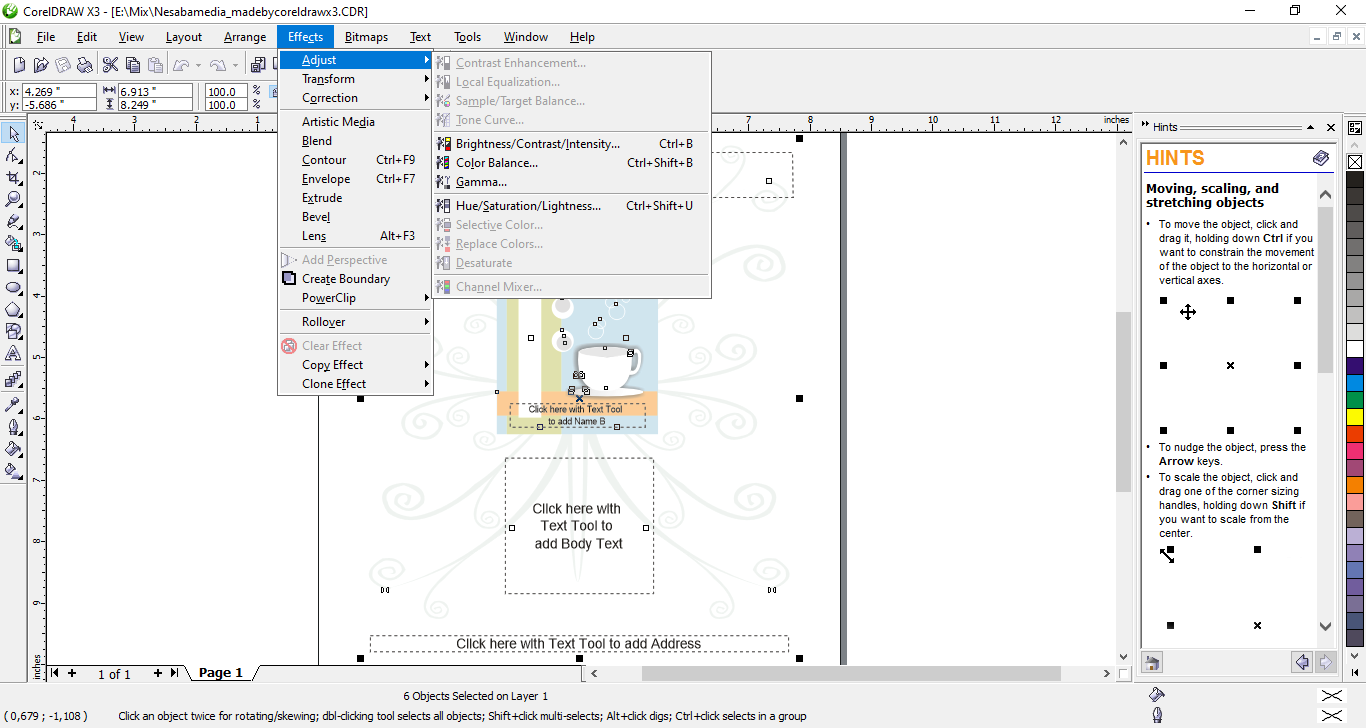Select the Eyedropper tool
Viewport: 1366px width, 728px height.
pyautogui.click(x=14, y=404)
